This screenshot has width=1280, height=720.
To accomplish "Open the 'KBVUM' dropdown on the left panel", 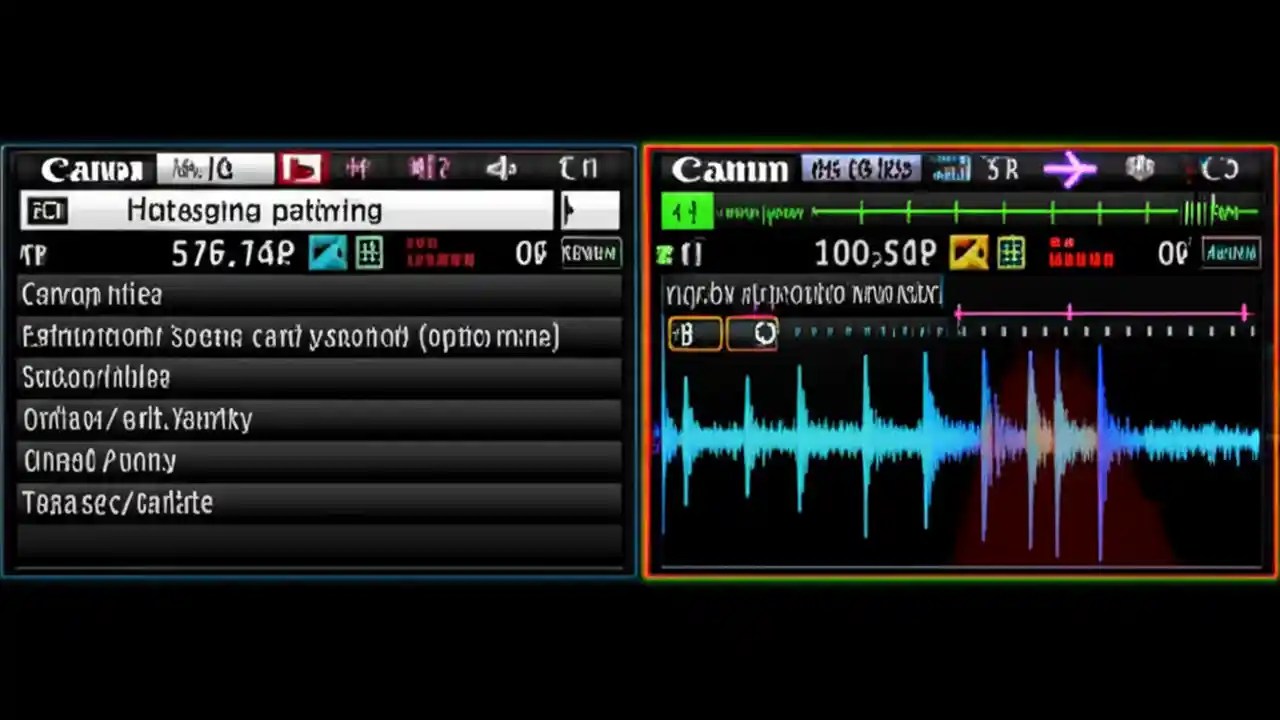I will (589, 252).
